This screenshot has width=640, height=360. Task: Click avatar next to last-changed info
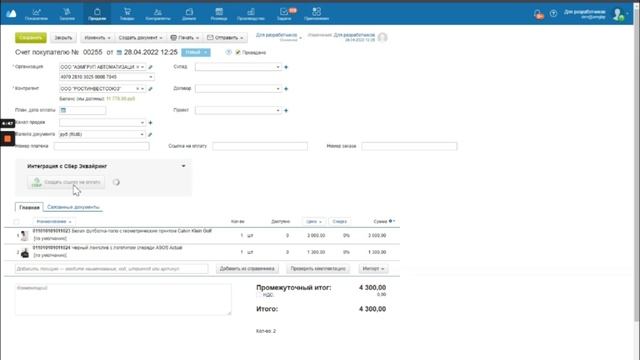(x=382, y=37)
